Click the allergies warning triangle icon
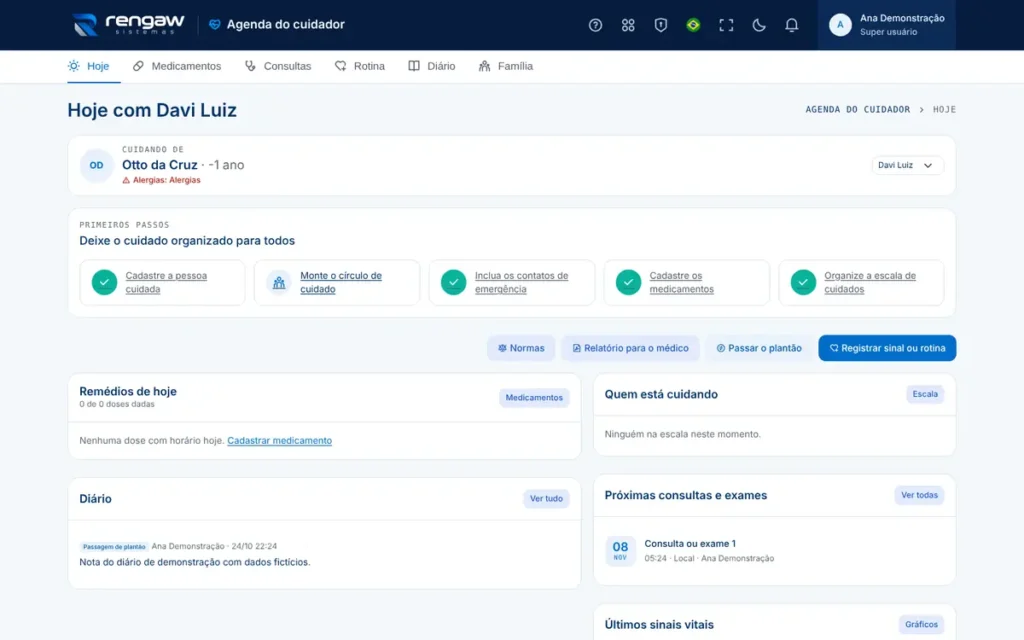Screen dimensions: 1024x640 click(x=126, y=180)
